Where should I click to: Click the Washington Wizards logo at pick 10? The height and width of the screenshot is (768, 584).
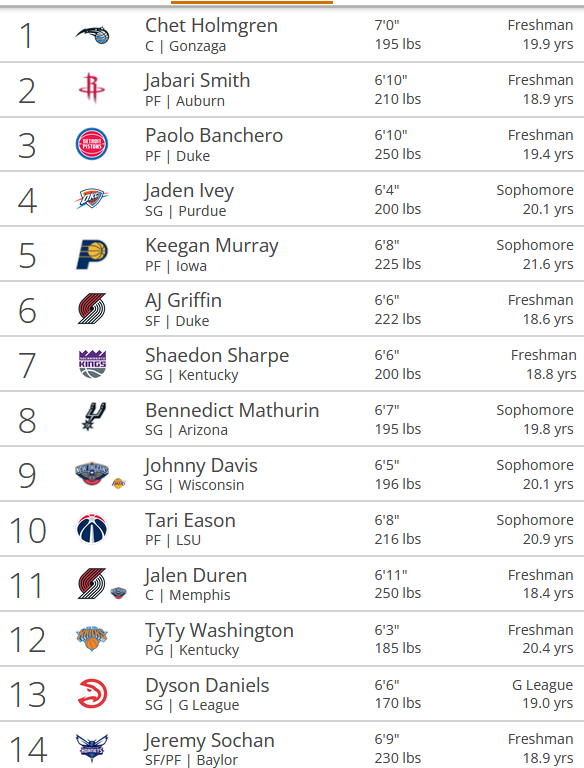tap(92, 529)
